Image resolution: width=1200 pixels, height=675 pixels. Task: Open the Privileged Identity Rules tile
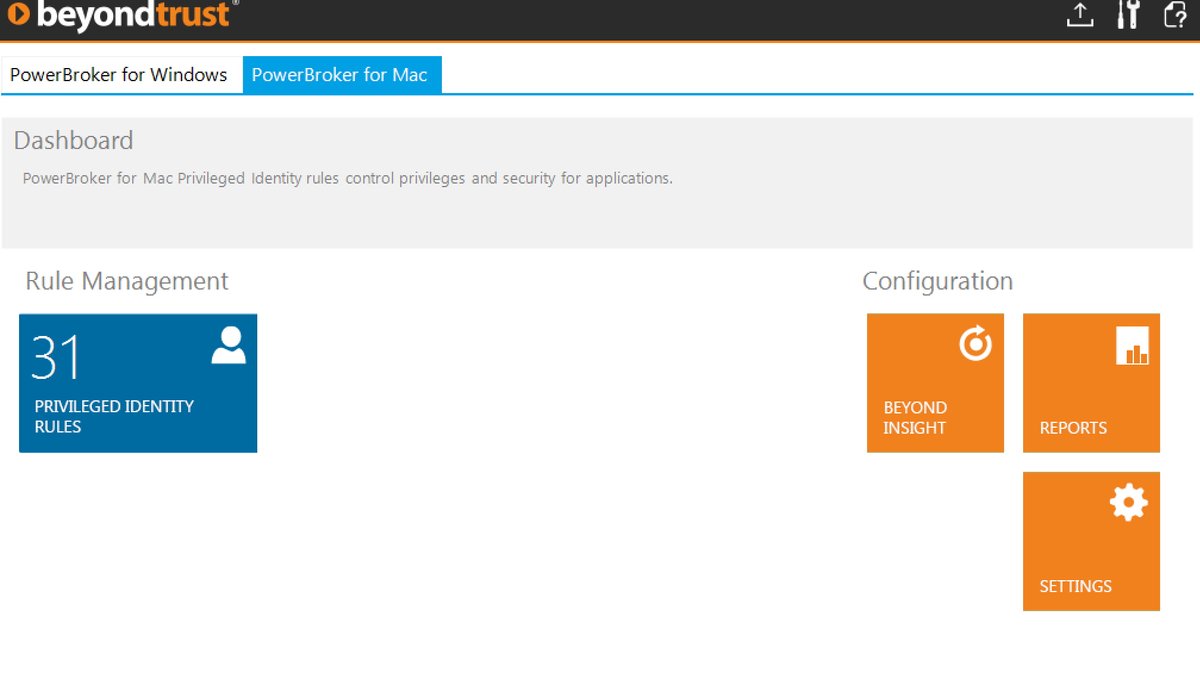click(137, 382)
